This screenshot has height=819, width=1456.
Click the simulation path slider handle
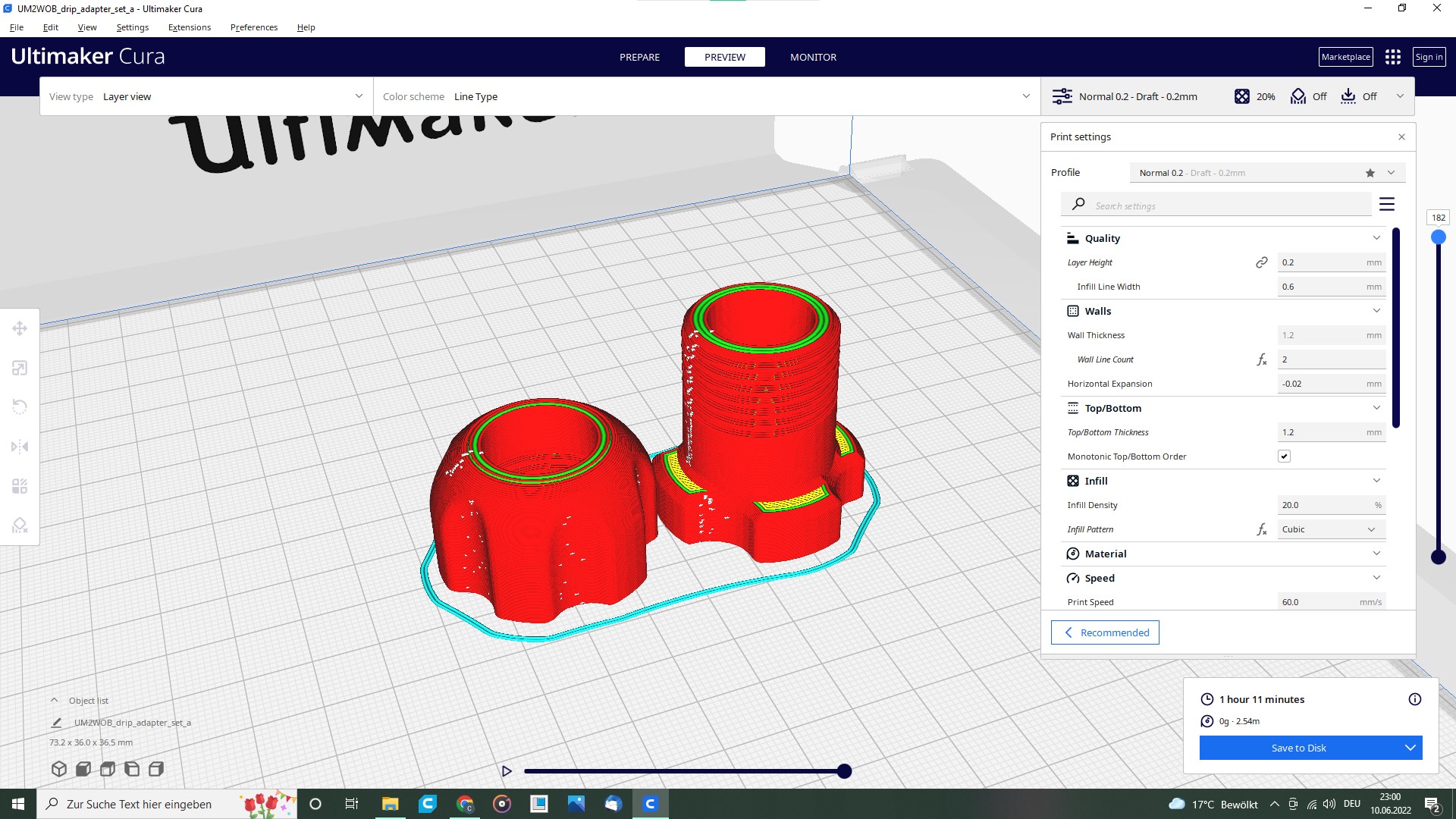845,771
